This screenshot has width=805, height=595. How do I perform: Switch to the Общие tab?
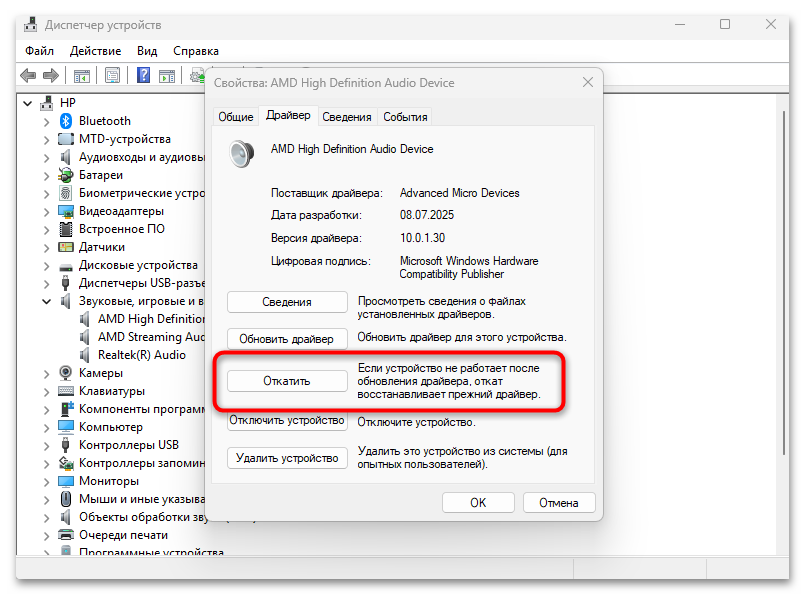[236, 117]
